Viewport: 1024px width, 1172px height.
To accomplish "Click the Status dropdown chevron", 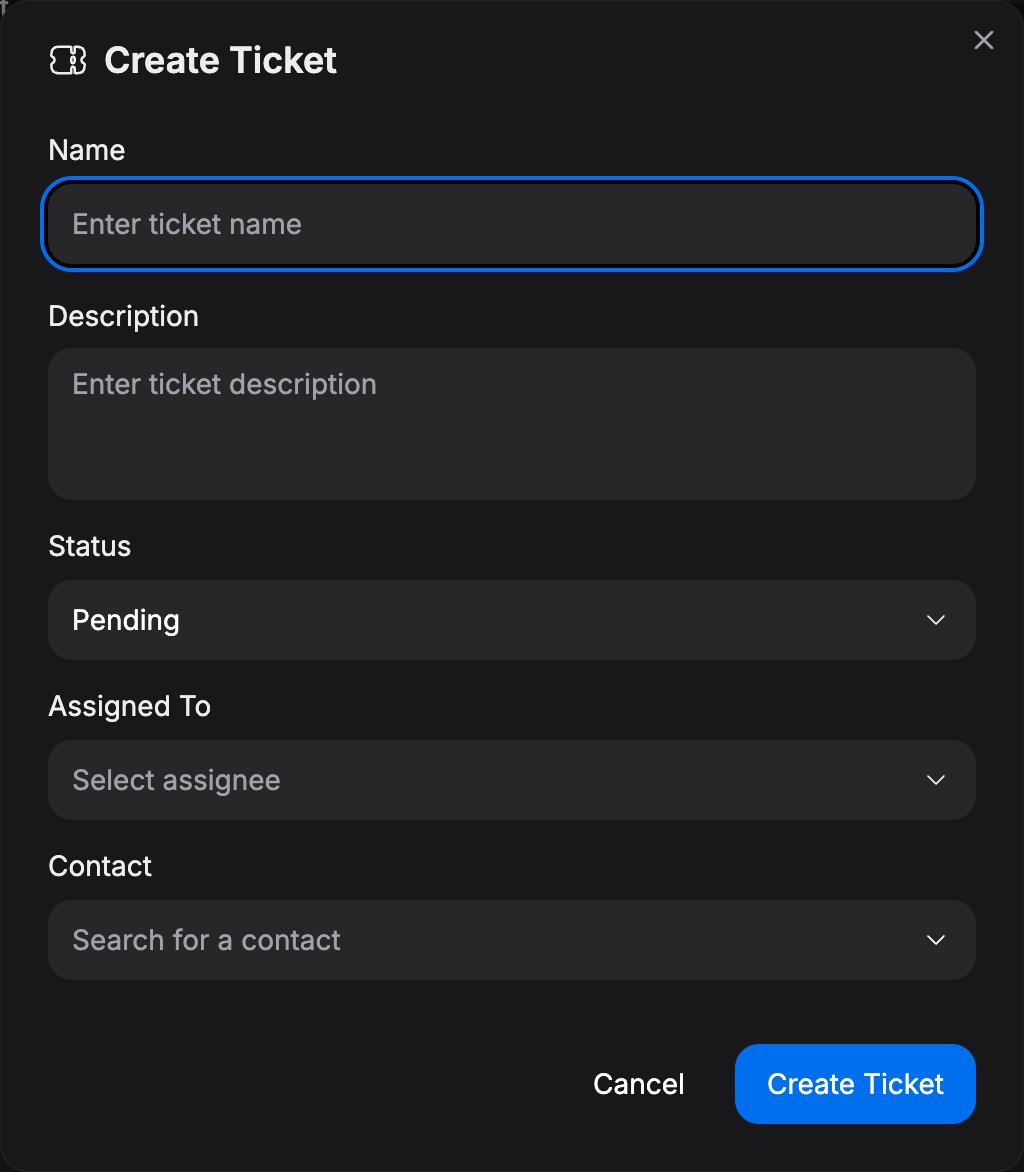I will [936, 620].
